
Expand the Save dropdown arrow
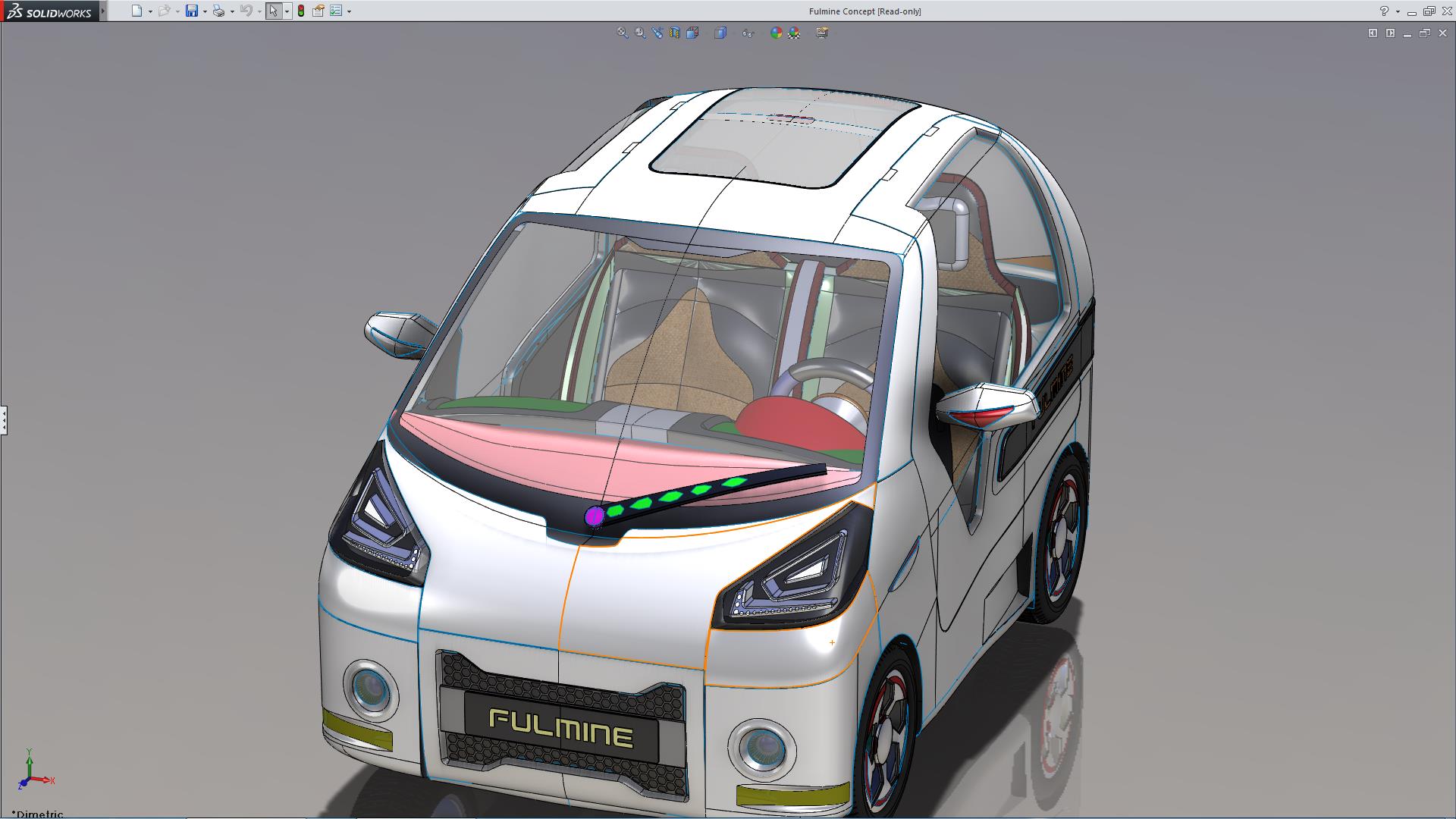205,11
